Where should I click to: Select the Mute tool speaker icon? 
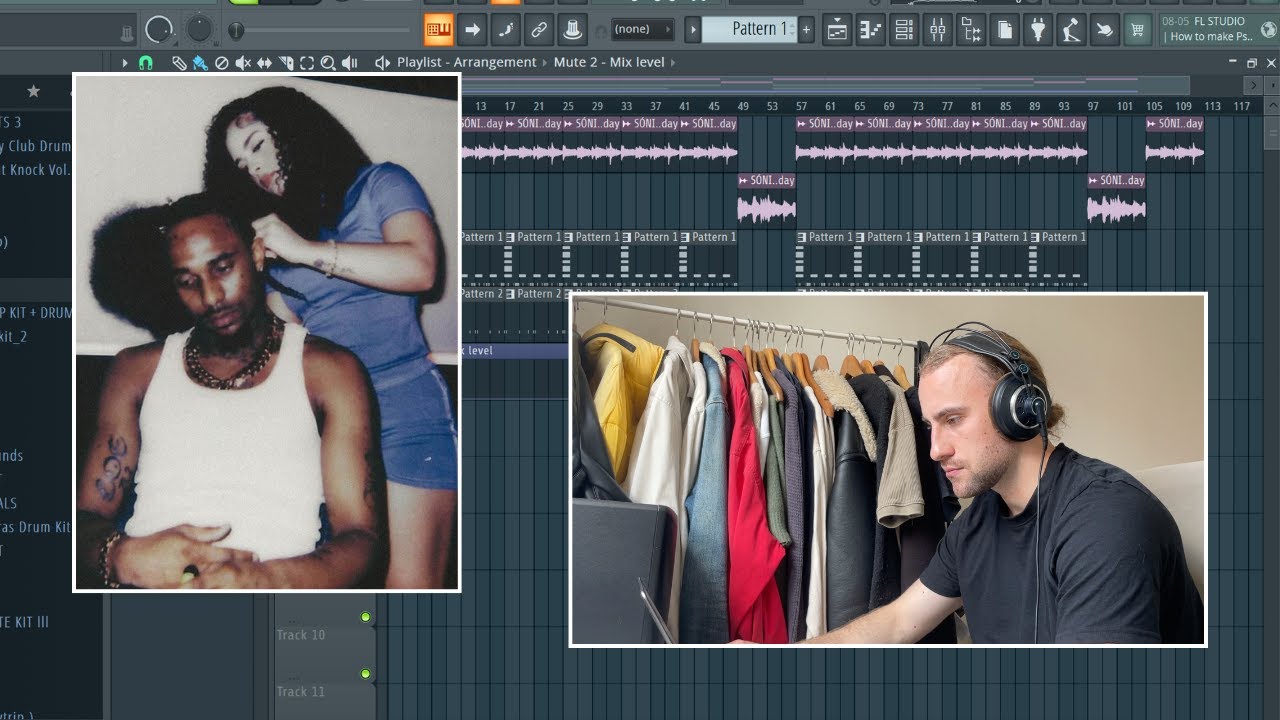click(x=243, y=63)
